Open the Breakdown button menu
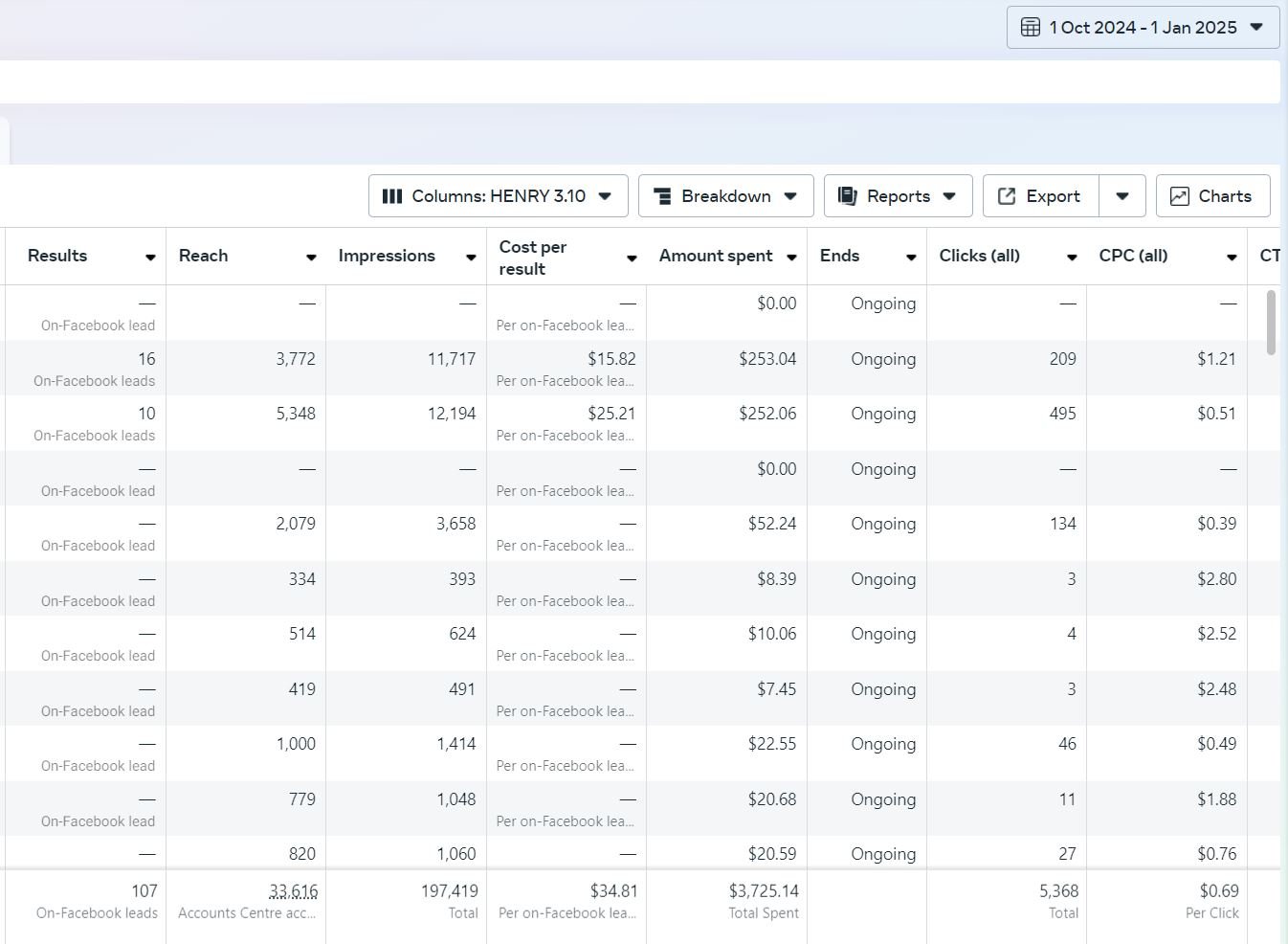This screenshot has width=1288, height=944. click(x=725, y=196)
